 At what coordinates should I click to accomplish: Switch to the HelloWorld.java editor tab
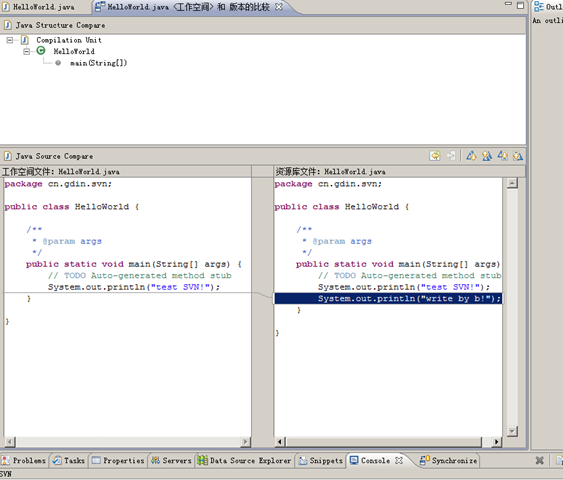44,7
